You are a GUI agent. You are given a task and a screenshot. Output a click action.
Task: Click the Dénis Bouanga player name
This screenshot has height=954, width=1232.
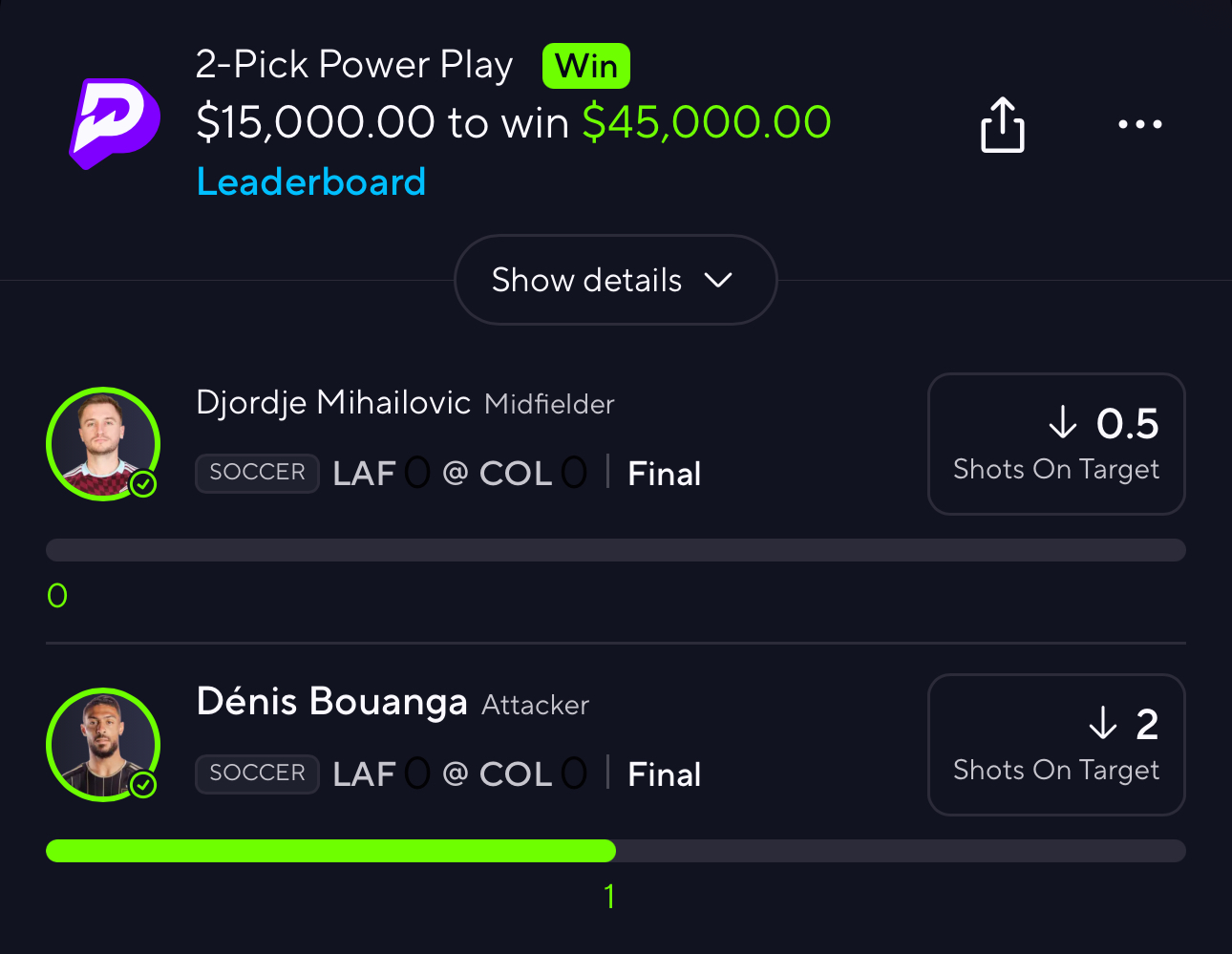click(x=331, y=702)
